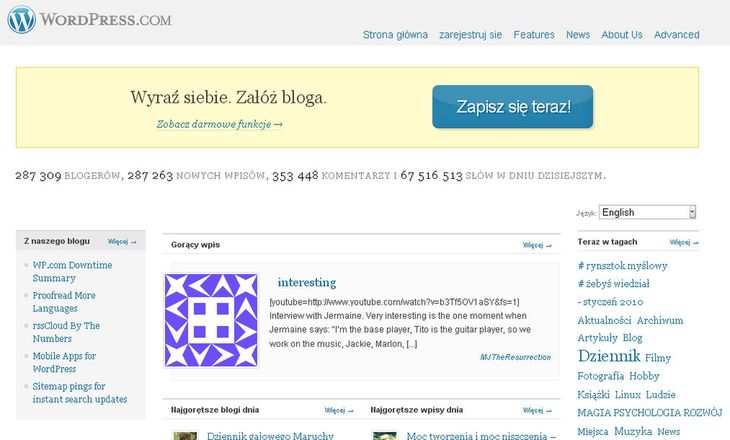Go to Strona główna in the top menu
This screenshot has height=440, width=730.
(x=395, y=35)
